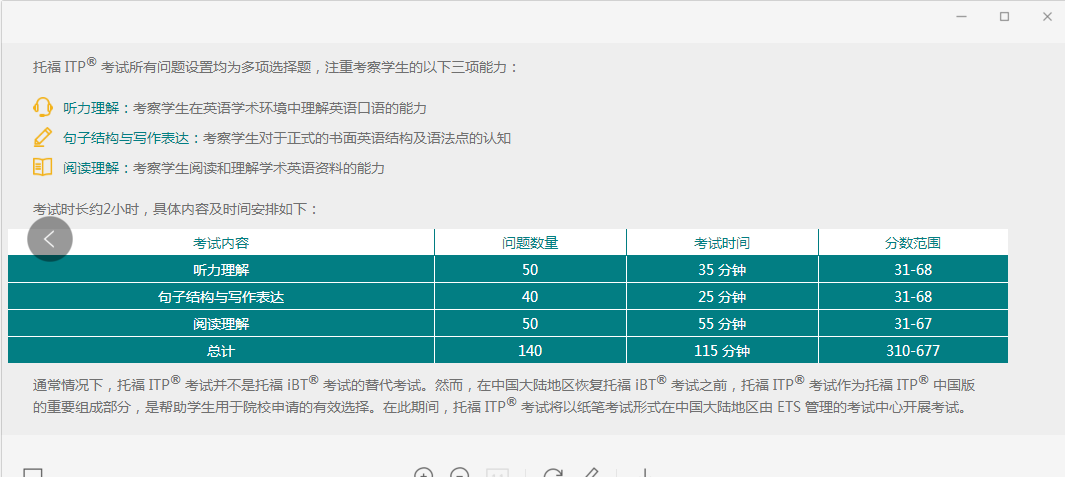The height and width of the screenshot is (477, 1065).
Task: Click the 分数范围 table column header
Action: [x=912, y=243]
